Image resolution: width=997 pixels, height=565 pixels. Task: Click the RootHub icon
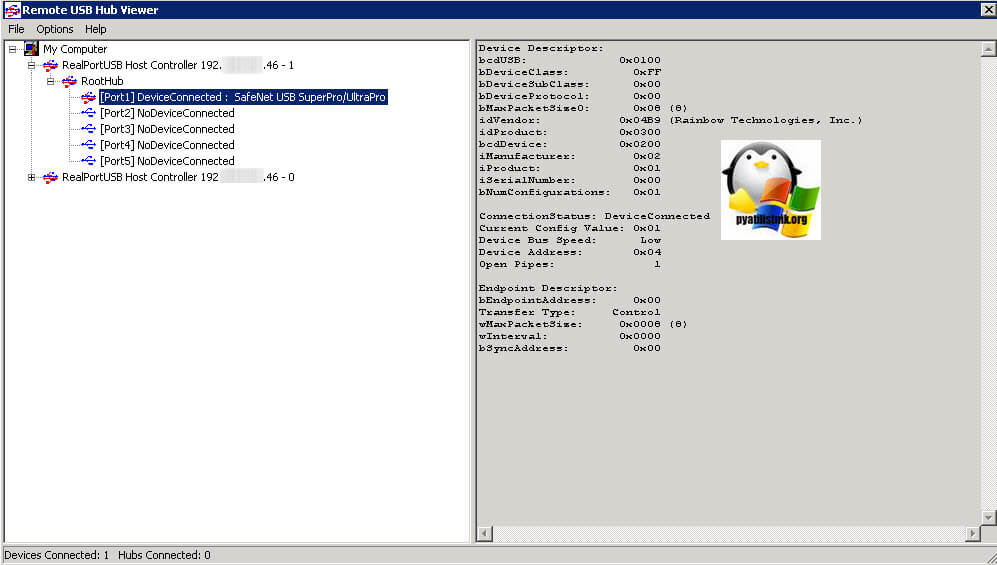click(69, 81)
